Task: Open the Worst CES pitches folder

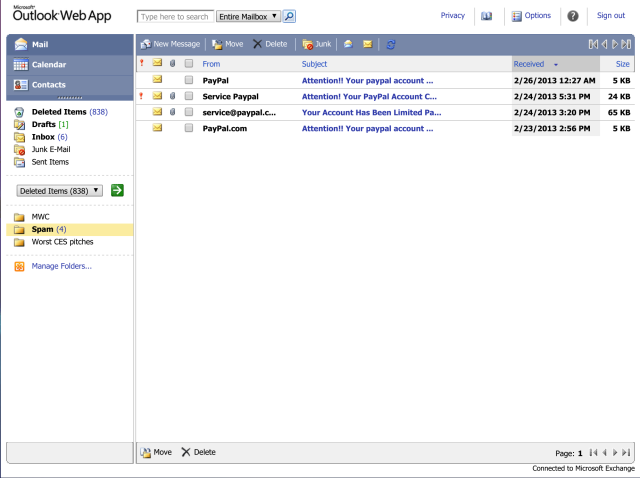Action: (x=62, y=242)
